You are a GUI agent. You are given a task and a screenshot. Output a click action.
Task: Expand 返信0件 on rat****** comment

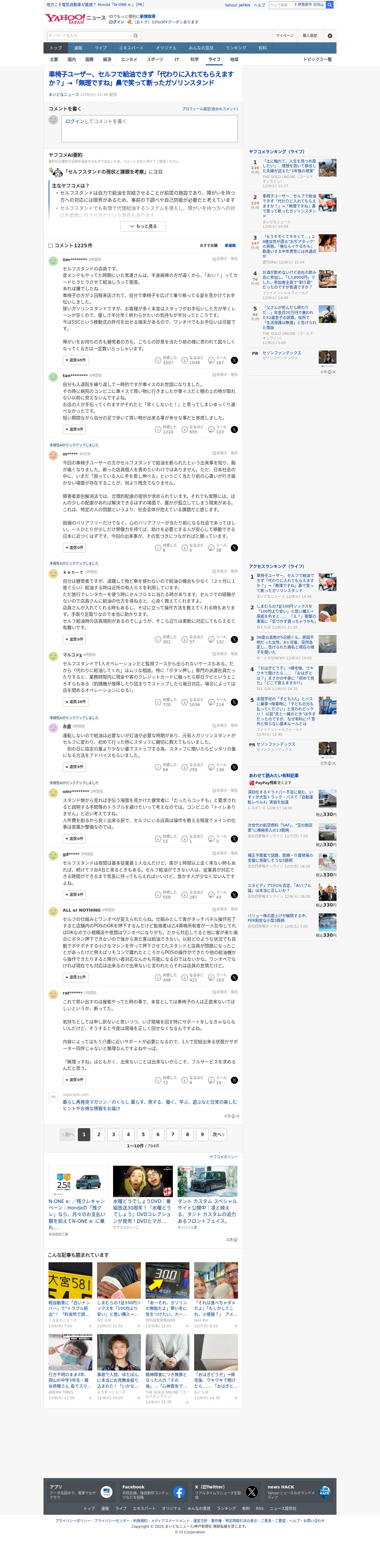[74, 1081]
